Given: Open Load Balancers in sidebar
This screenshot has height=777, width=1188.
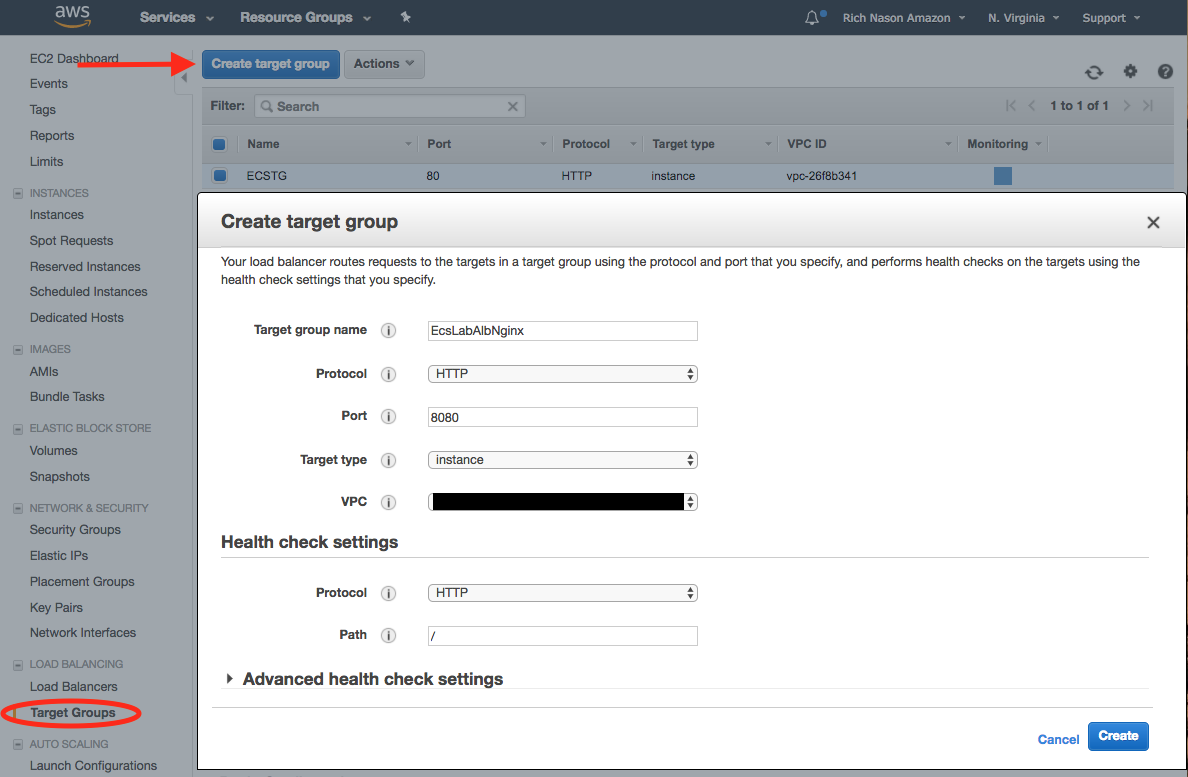Looking at the screenshot, I should click(73, 687).
